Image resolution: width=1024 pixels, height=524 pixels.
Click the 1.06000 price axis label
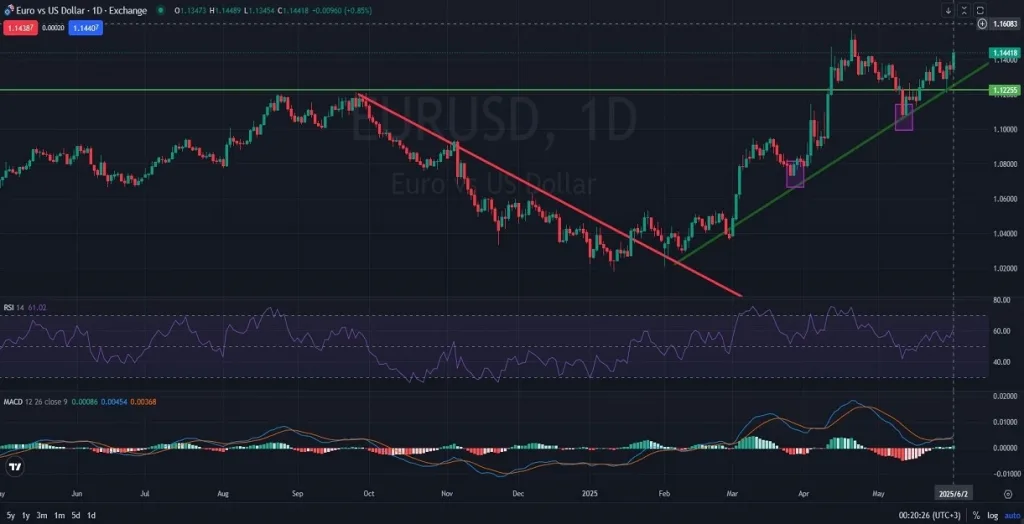point(1004,199)
